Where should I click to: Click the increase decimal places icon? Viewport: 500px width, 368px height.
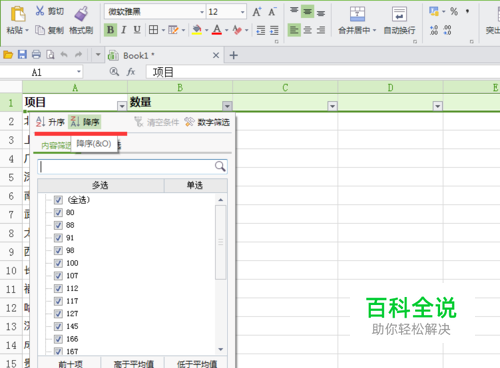(x=434, y=30)
